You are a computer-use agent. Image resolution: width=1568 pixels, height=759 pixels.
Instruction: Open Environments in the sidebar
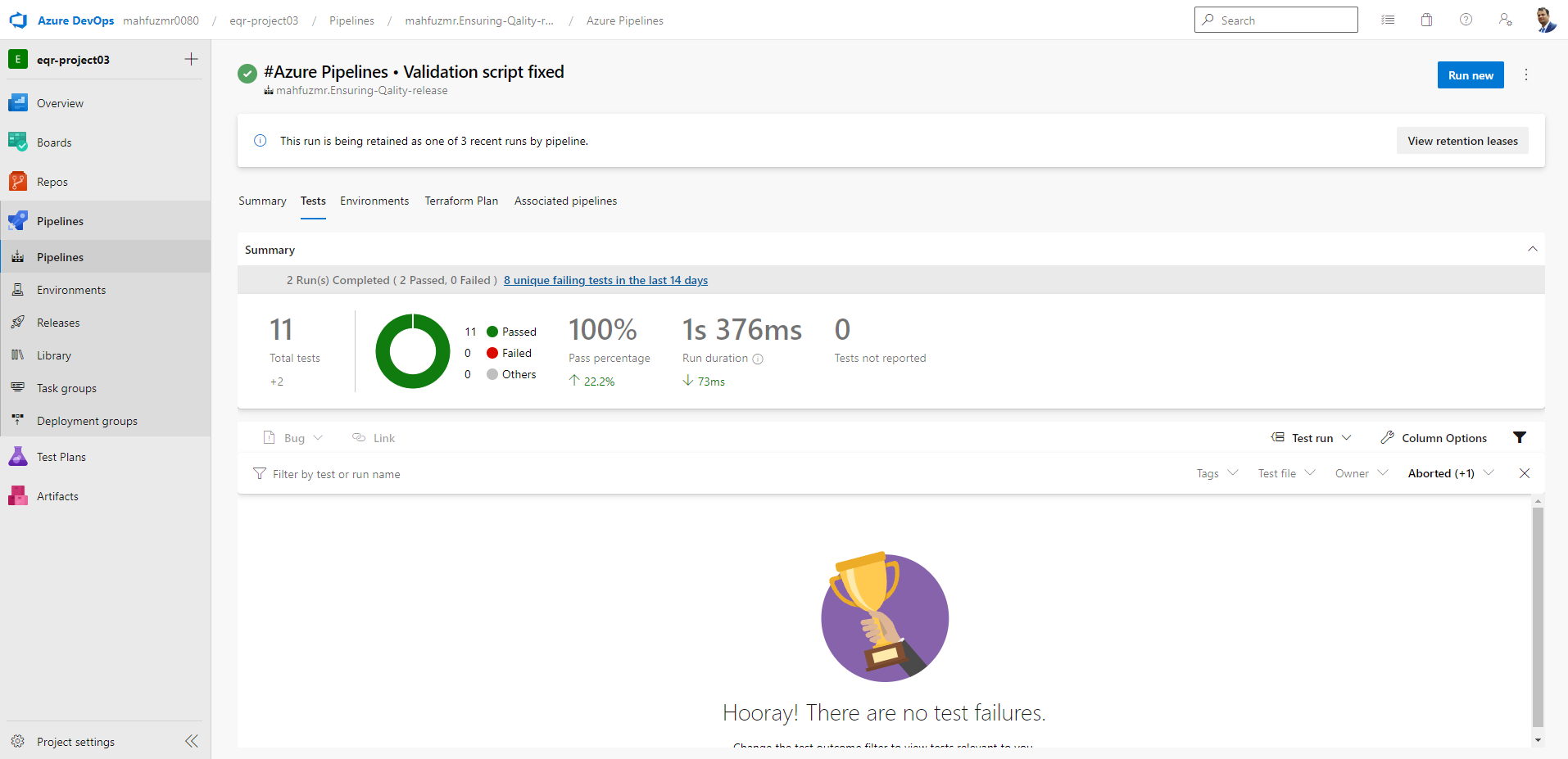pyautogui.click(x=105, y=290)
